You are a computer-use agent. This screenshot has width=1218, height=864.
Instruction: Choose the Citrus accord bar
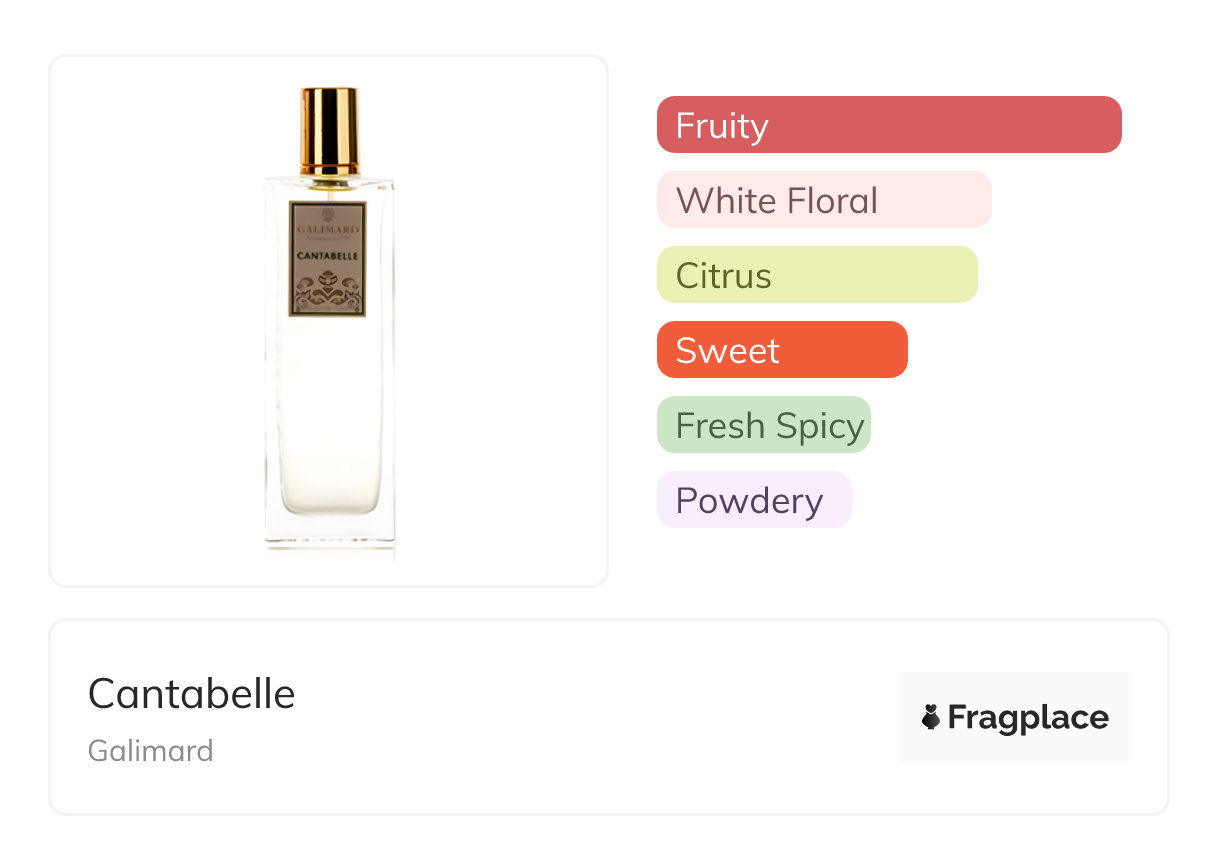pos(816,275)
